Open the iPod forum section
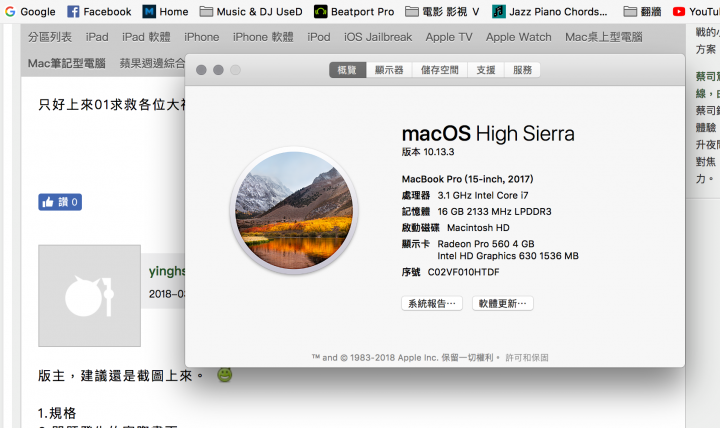 pos(319,37)
